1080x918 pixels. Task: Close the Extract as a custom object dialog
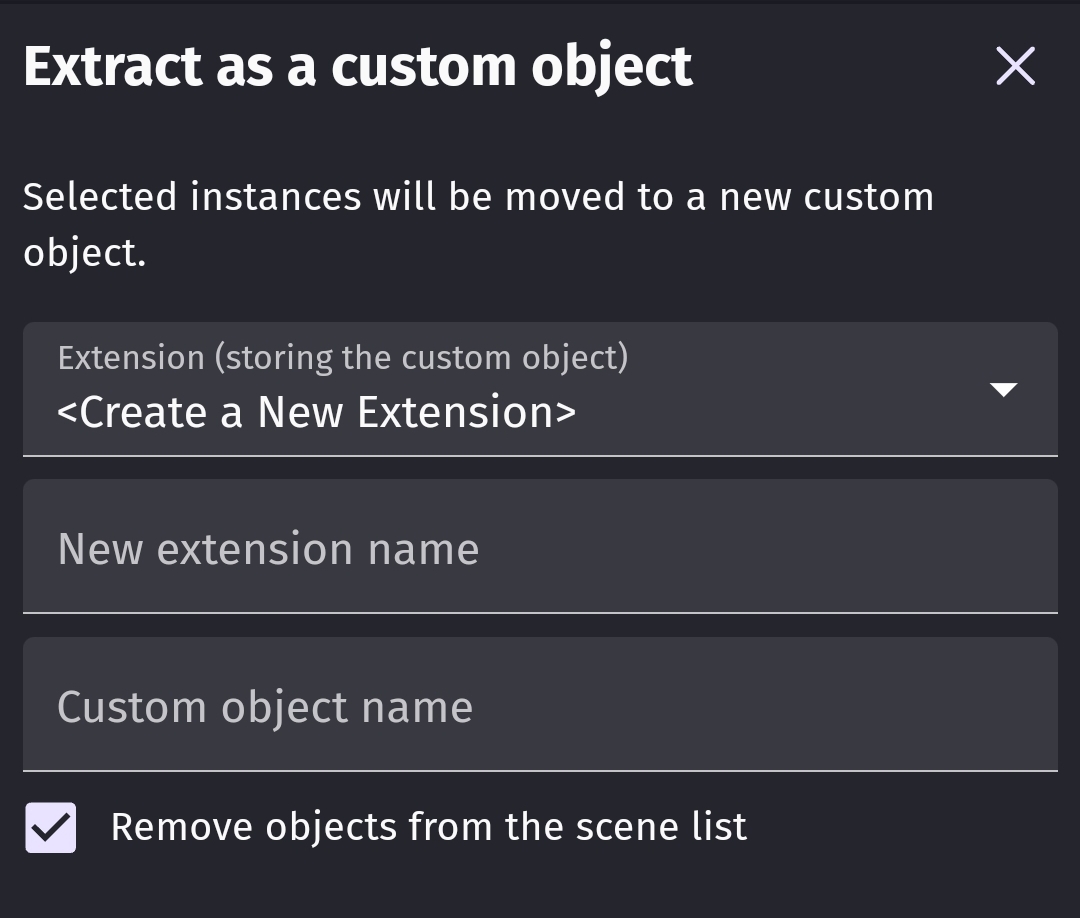point(1015,65)
